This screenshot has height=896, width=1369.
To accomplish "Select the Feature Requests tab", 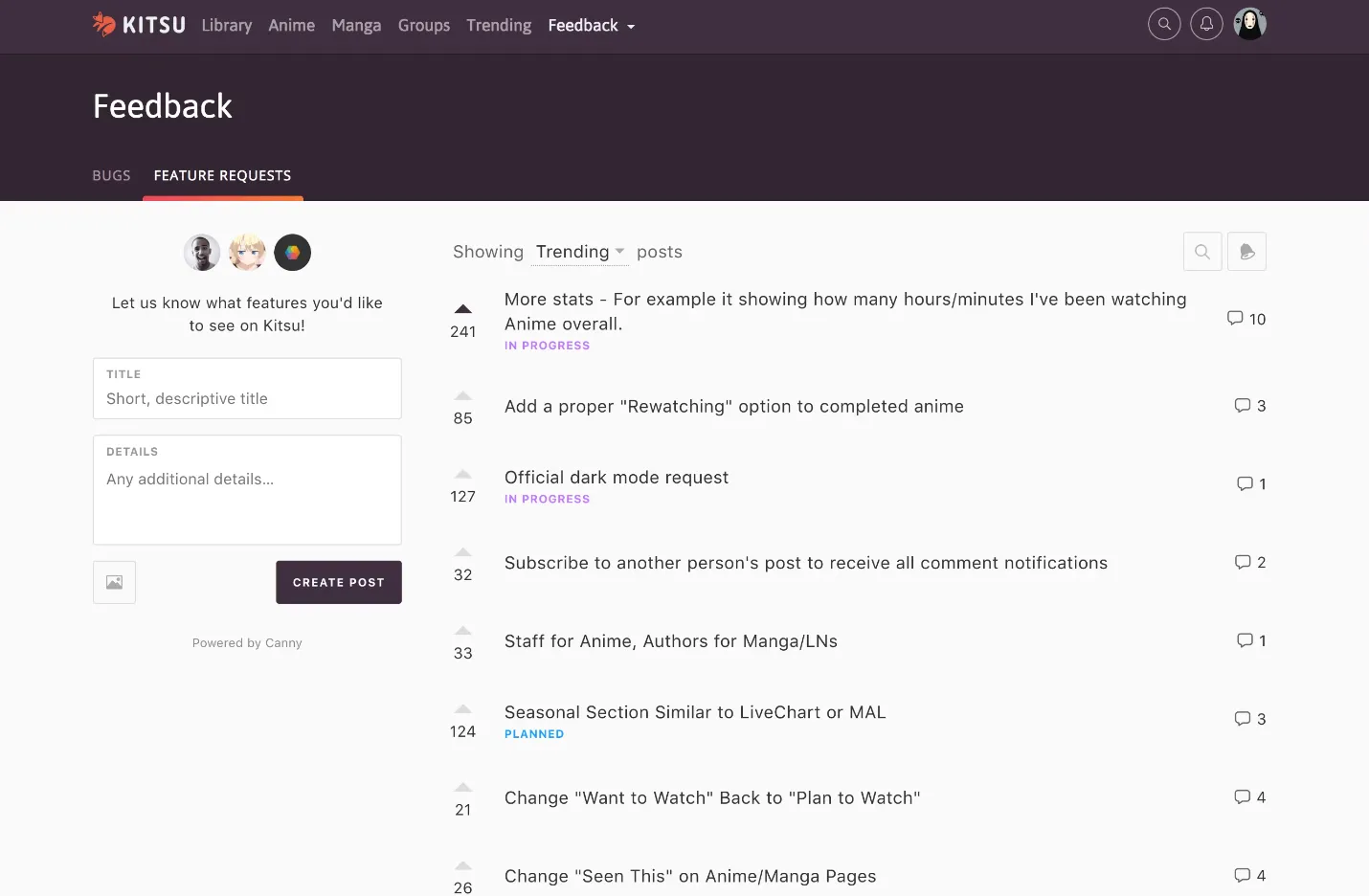I will [x=222, y=175].
